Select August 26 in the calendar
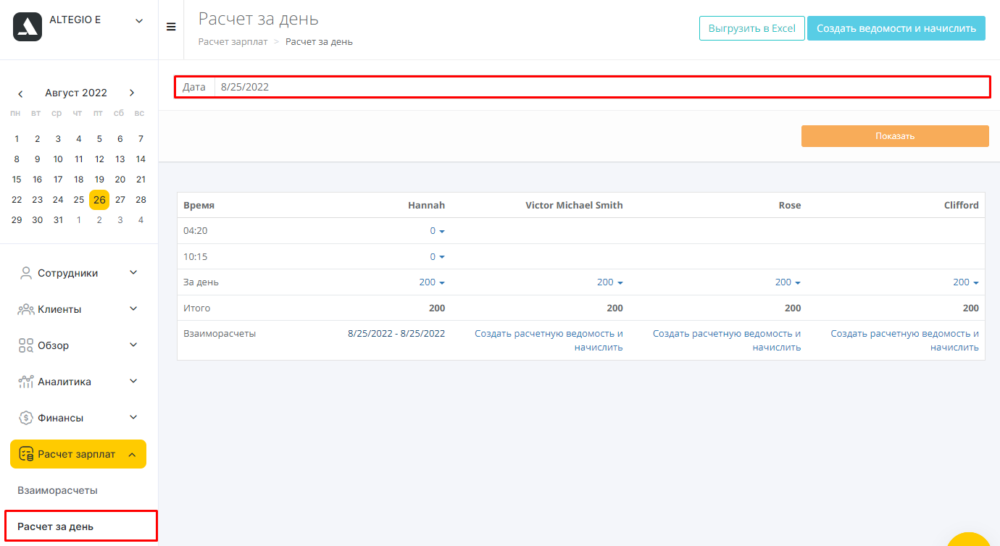 (x=99, y=200)
